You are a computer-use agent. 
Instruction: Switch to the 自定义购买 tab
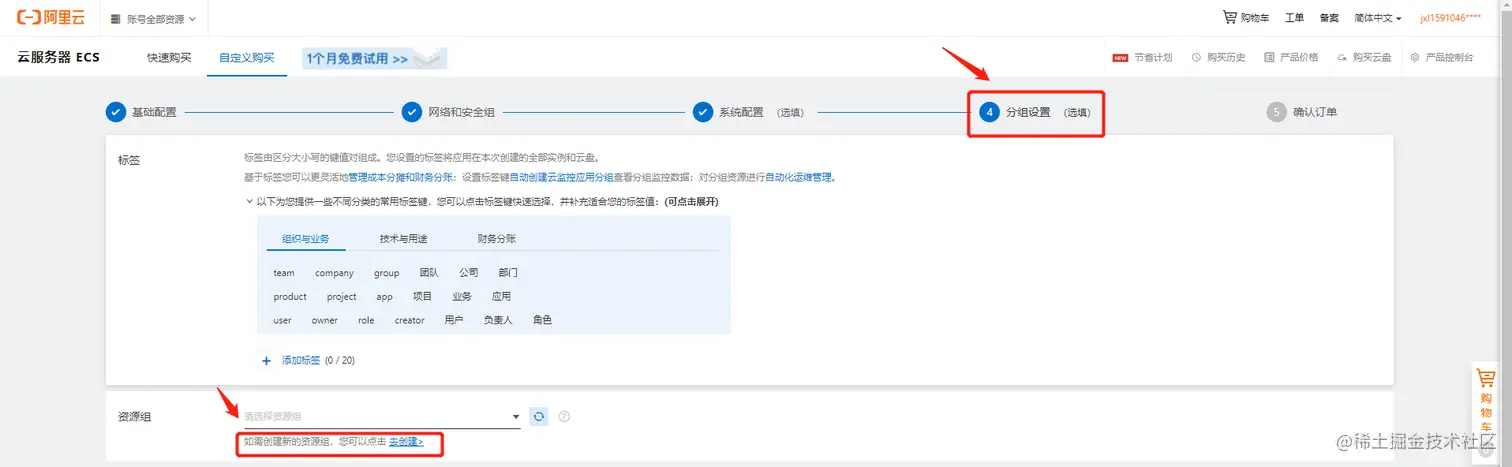[246, 58]
